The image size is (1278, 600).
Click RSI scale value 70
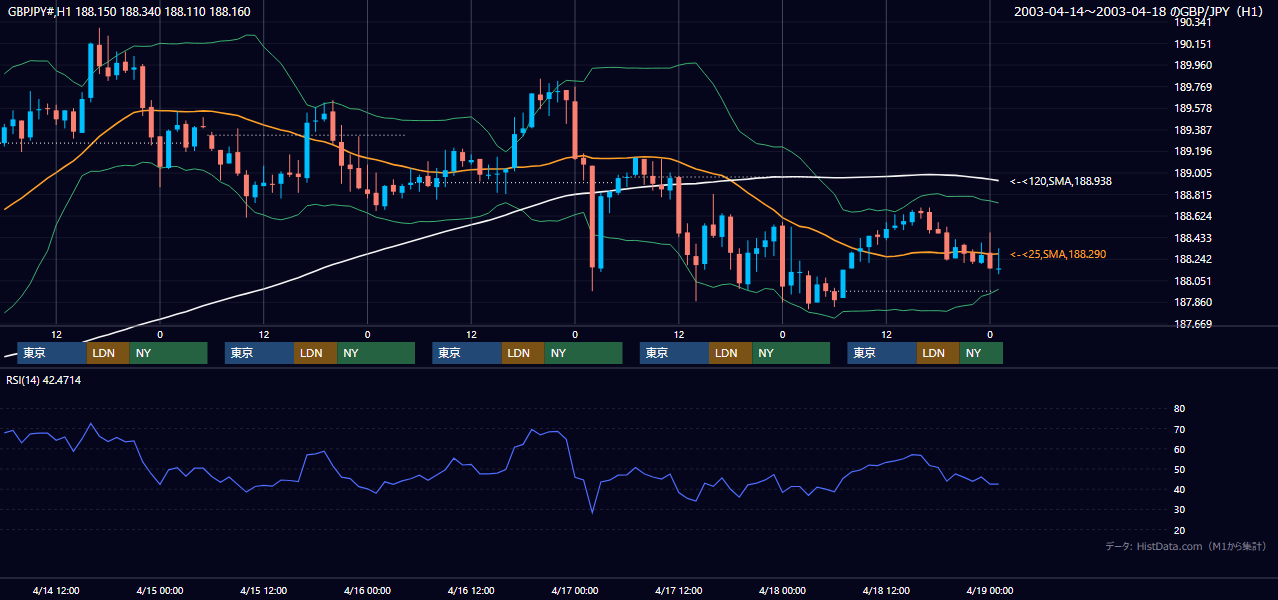click(1179, 429)
